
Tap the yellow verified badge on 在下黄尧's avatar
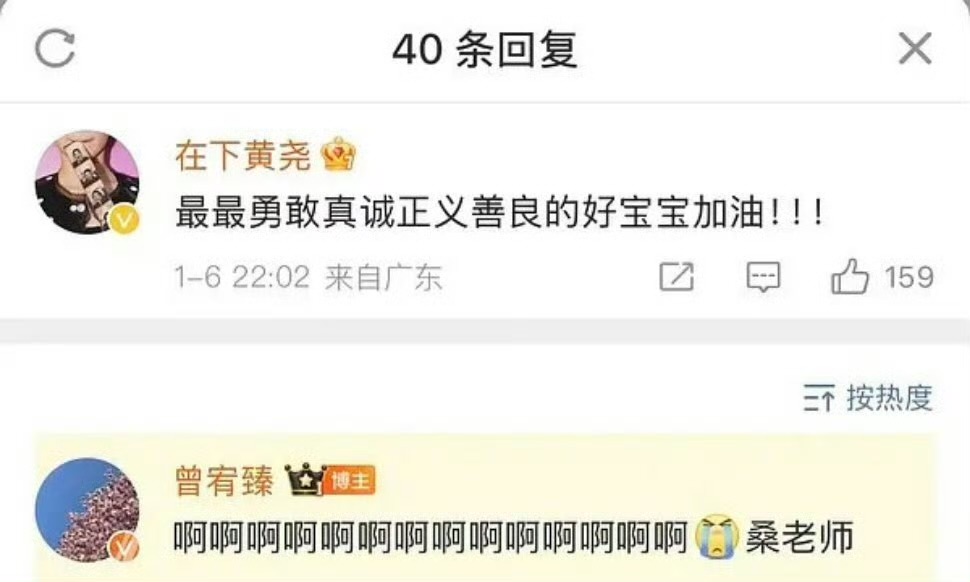[124, 220]
